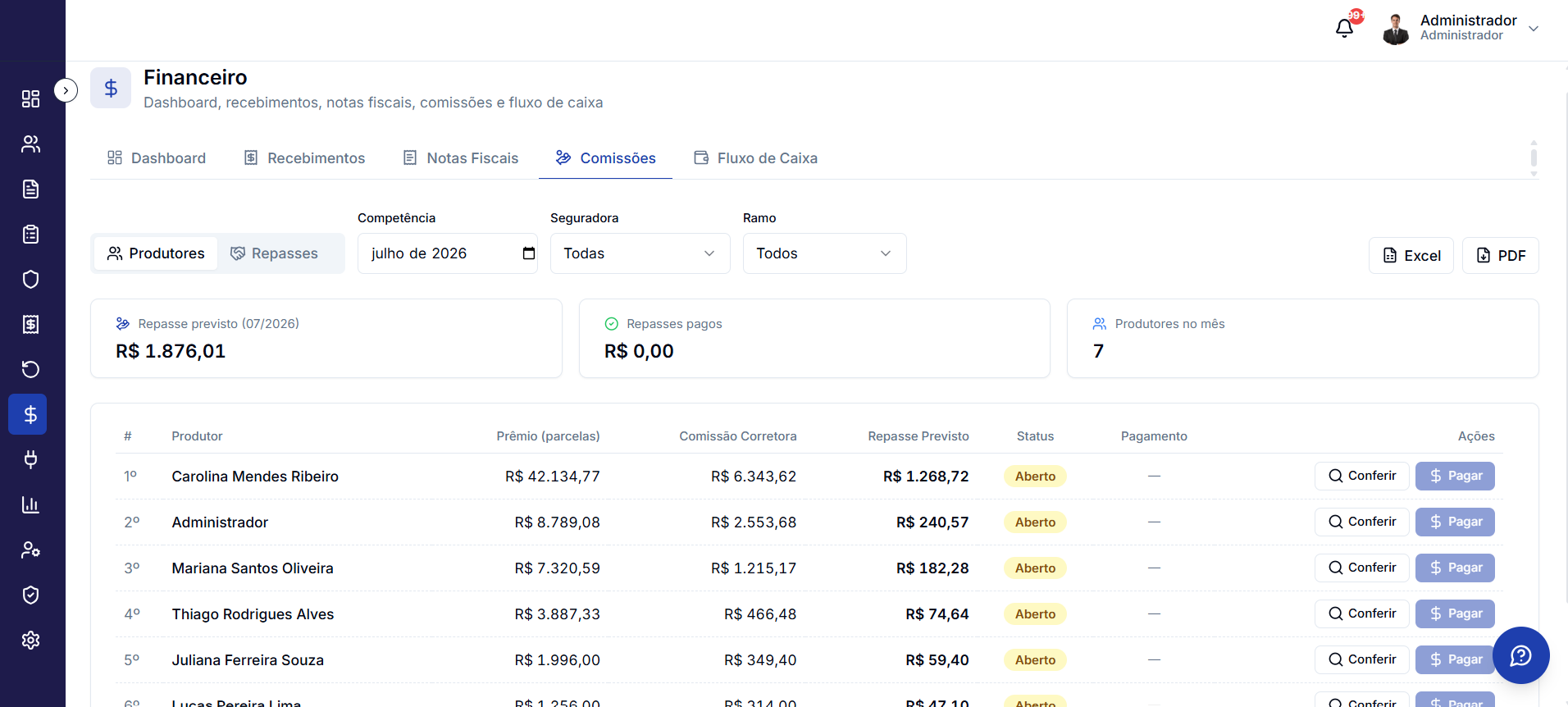The height and width of the screenshot is (707, 1568).
Task: Expand the sidebar with arrow toggle
Action: 66,90
